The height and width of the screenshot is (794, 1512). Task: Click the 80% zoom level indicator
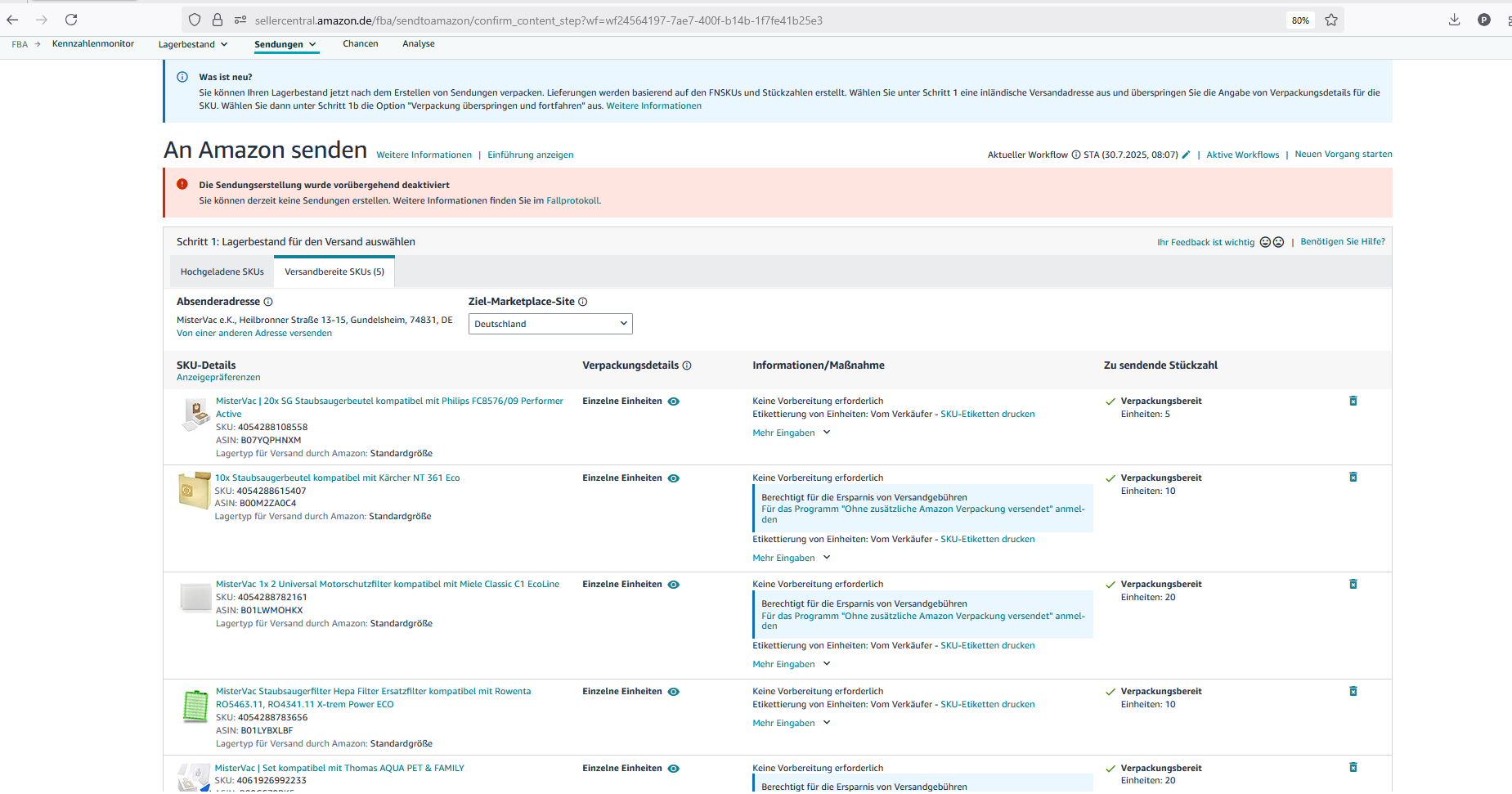coord(1300,20)
